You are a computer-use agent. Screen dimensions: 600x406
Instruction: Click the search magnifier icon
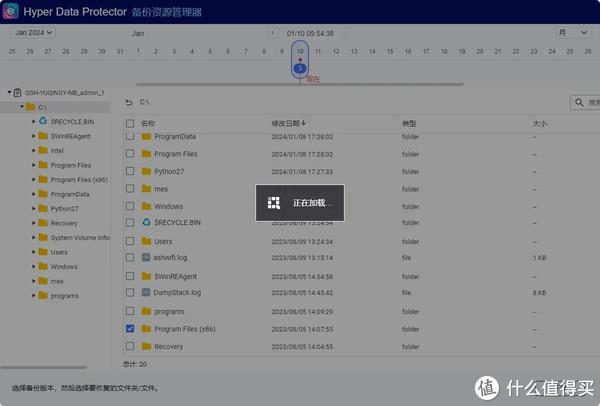pos(579,102)
